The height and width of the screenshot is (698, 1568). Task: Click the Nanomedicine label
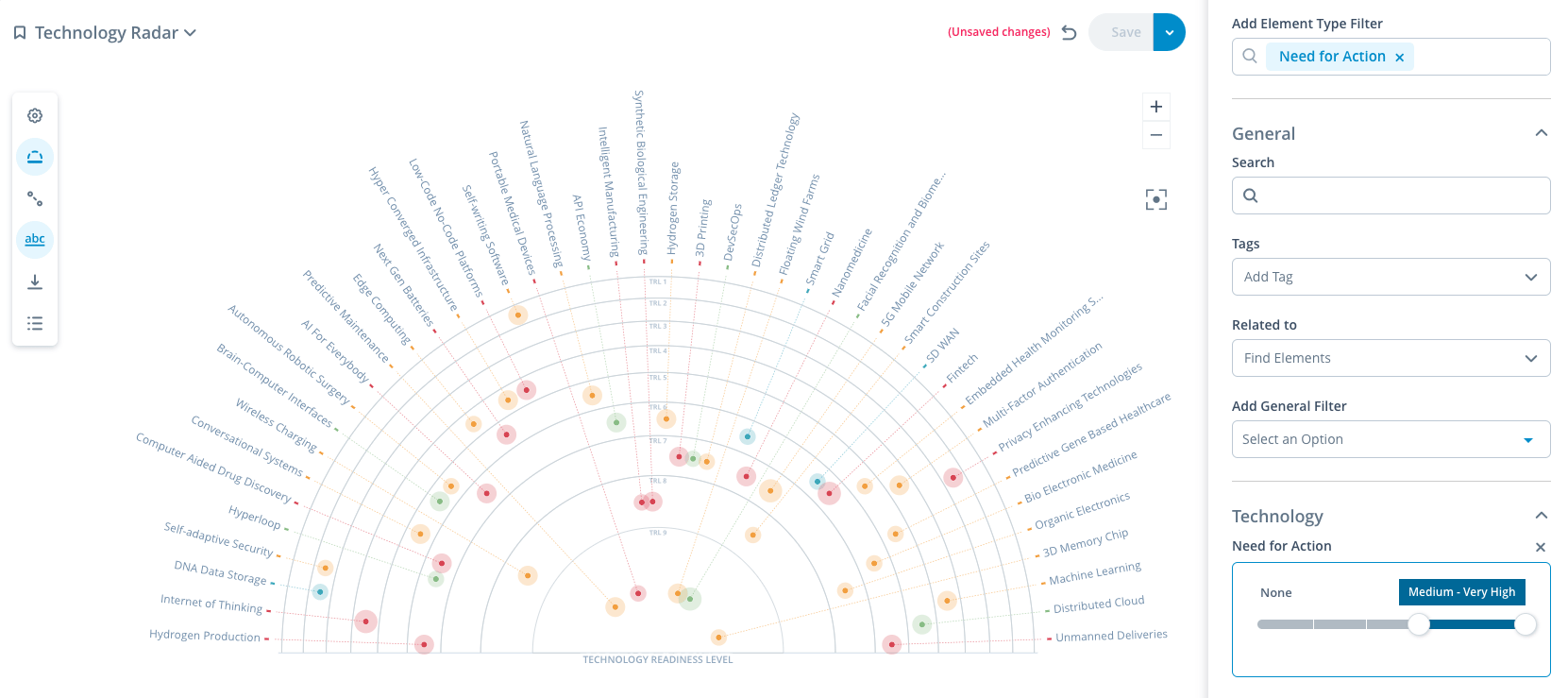pos(851,263)
